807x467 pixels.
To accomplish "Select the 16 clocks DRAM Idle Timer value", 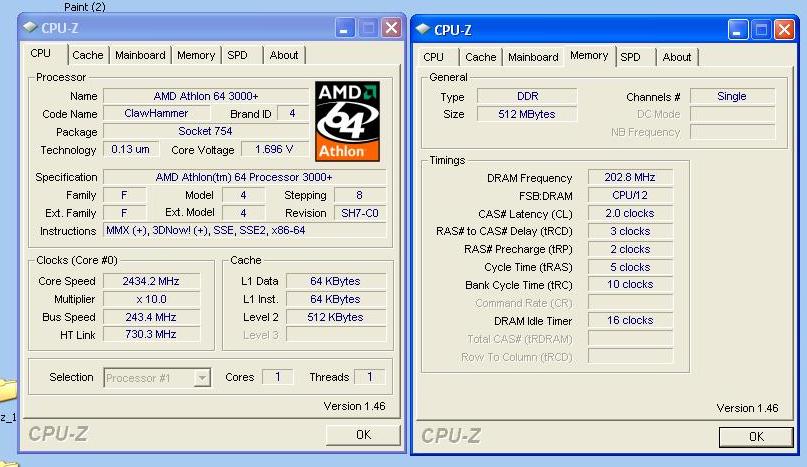I will pos(630,320).
